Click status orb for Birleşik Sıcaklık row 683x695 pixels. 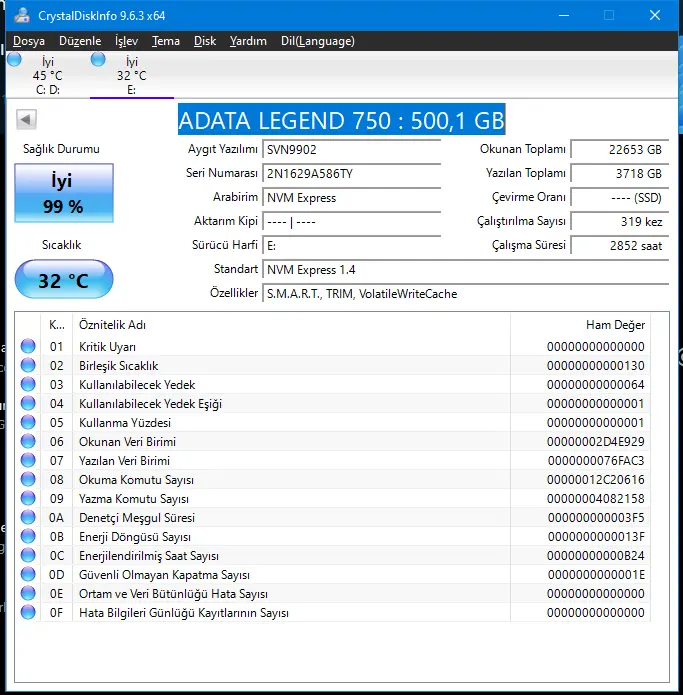[28, 365]
